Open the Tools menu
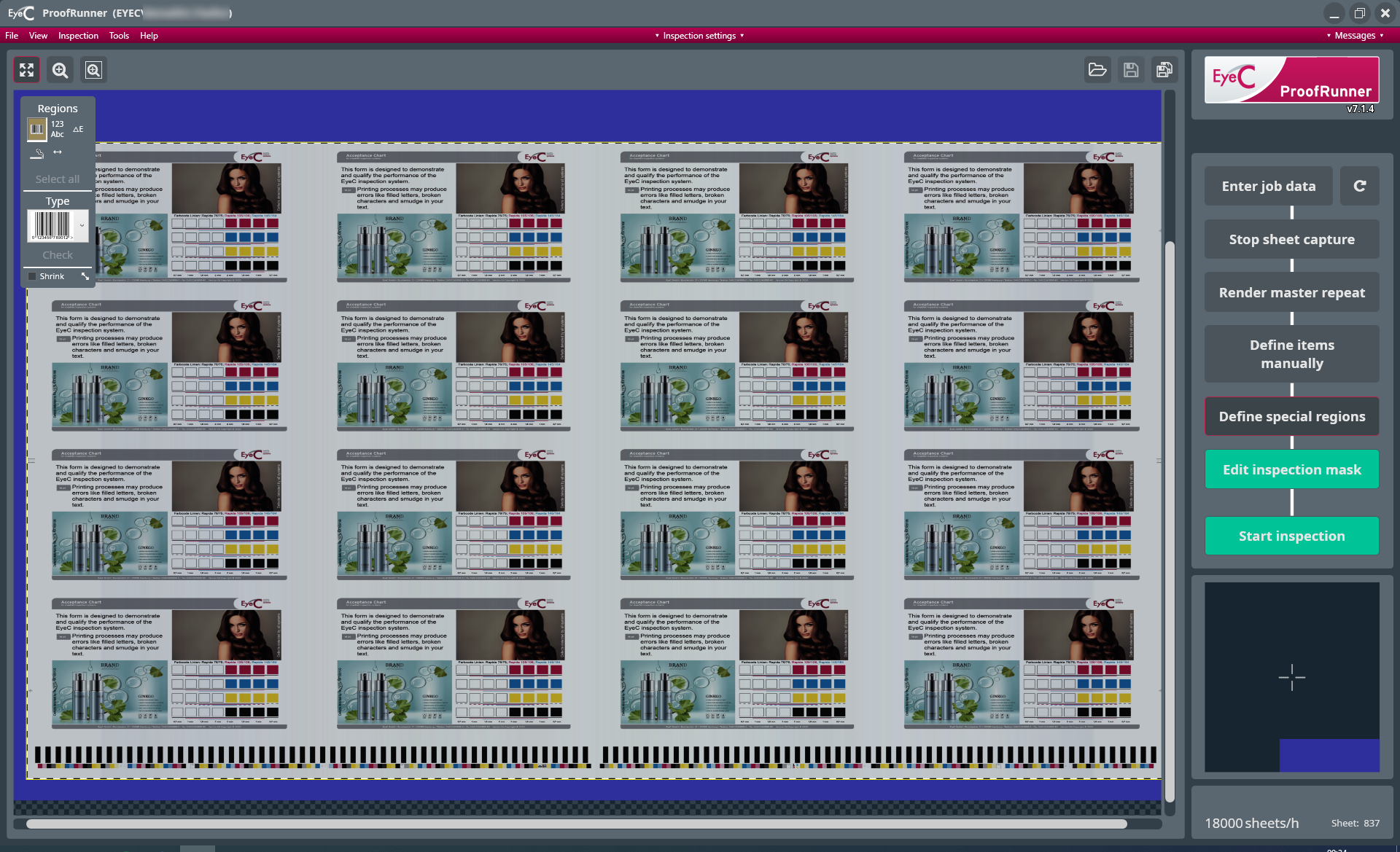 (119, 36)
